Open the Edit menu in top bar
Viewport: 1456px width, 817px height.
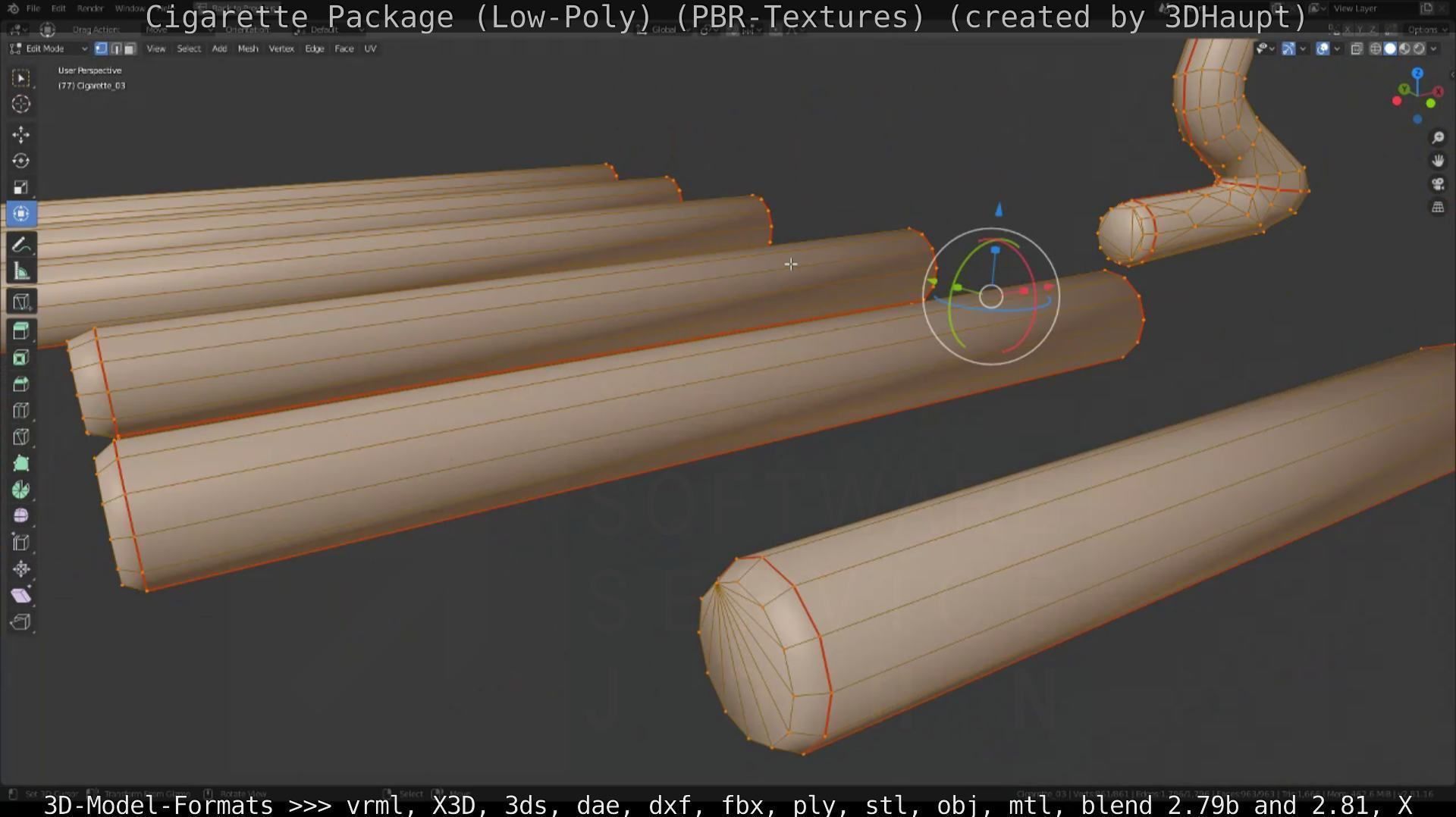coord(58,8)
